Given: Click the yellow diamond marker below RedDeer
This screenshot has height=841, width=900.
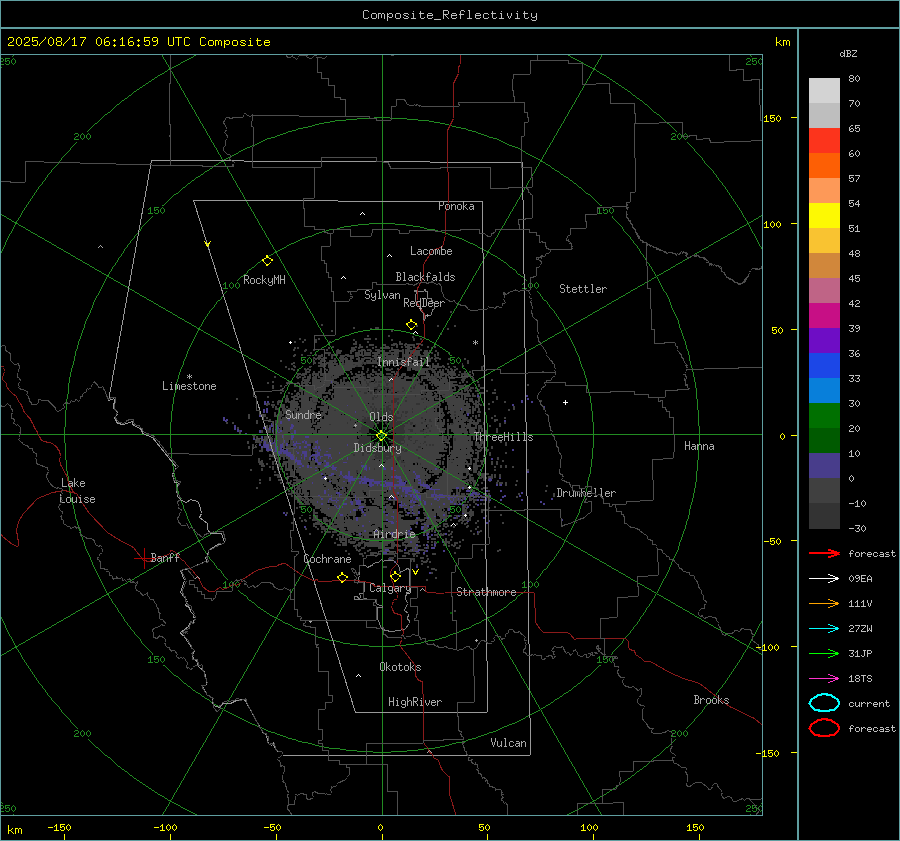Looking at the screenshot, I should [x=412, y=325].
